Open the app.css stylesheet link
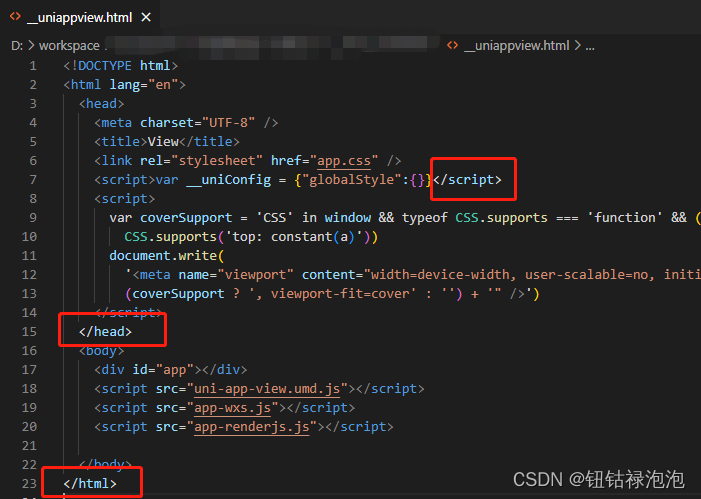The height and width of the screenshot is (499, 701). point(344,161)
